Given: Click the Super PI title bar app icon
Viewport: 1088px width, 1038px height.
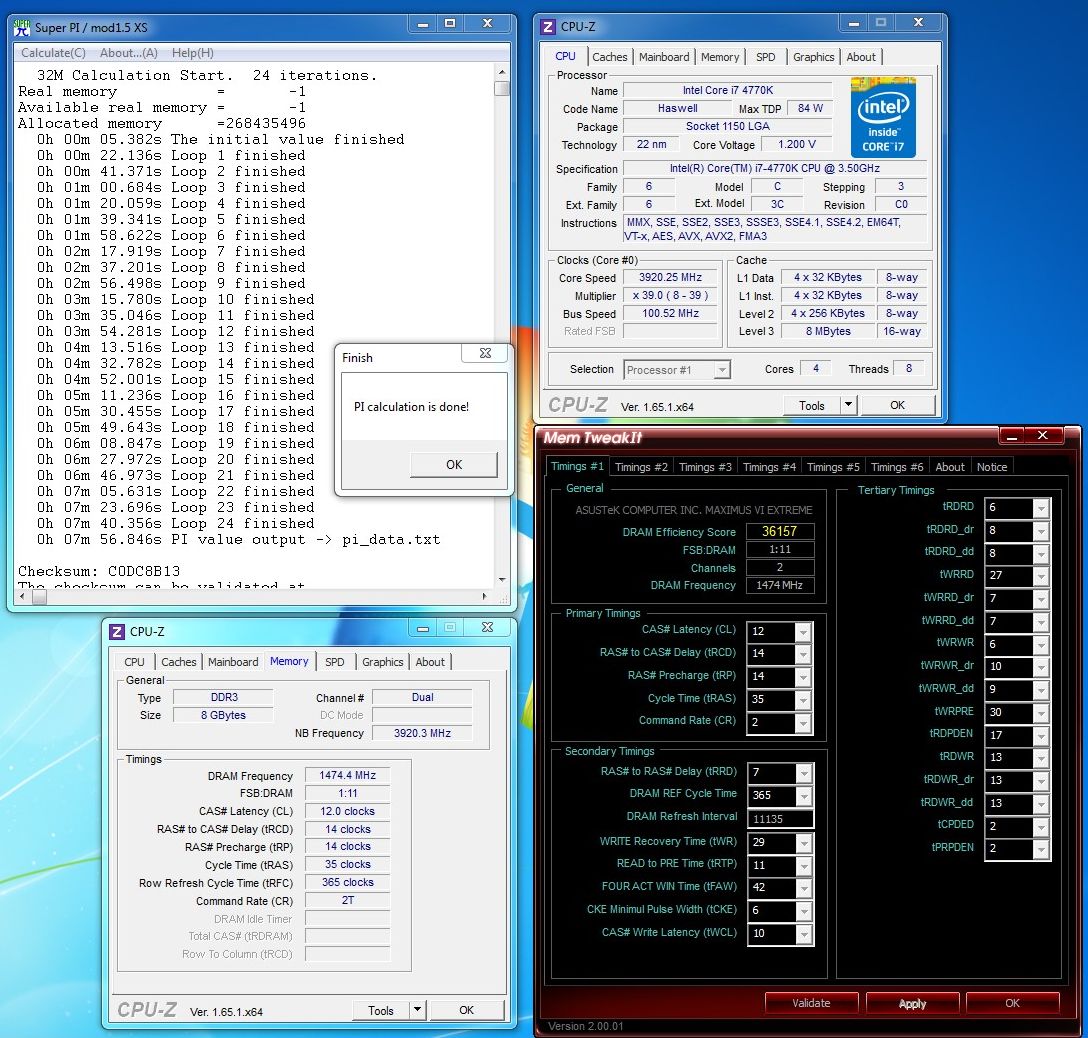Looking at the screenshot, I should [21, 28].
